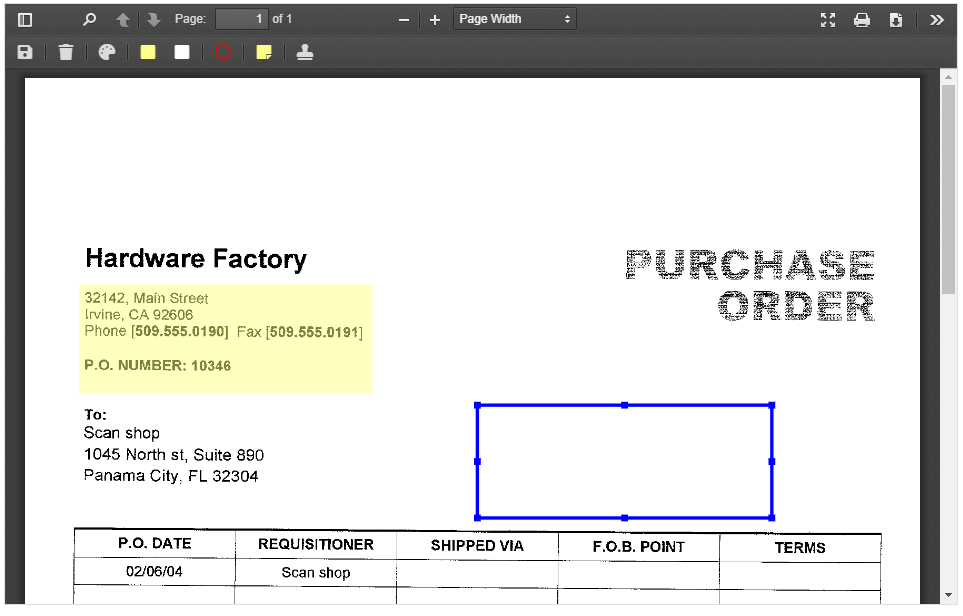963x616 pixels.
Task: Delete the selected annotation with trash icon
Action: (x=66, y=52)
